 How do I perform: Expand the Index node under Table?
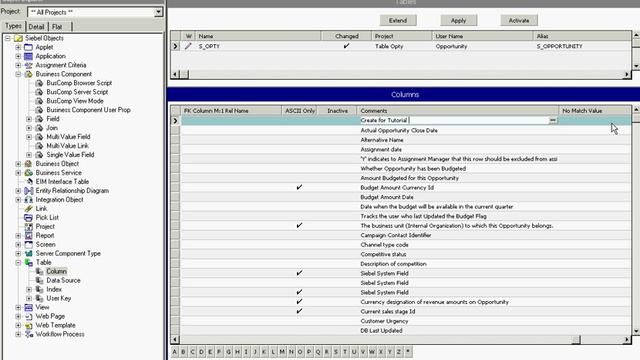tap(29, 289)
